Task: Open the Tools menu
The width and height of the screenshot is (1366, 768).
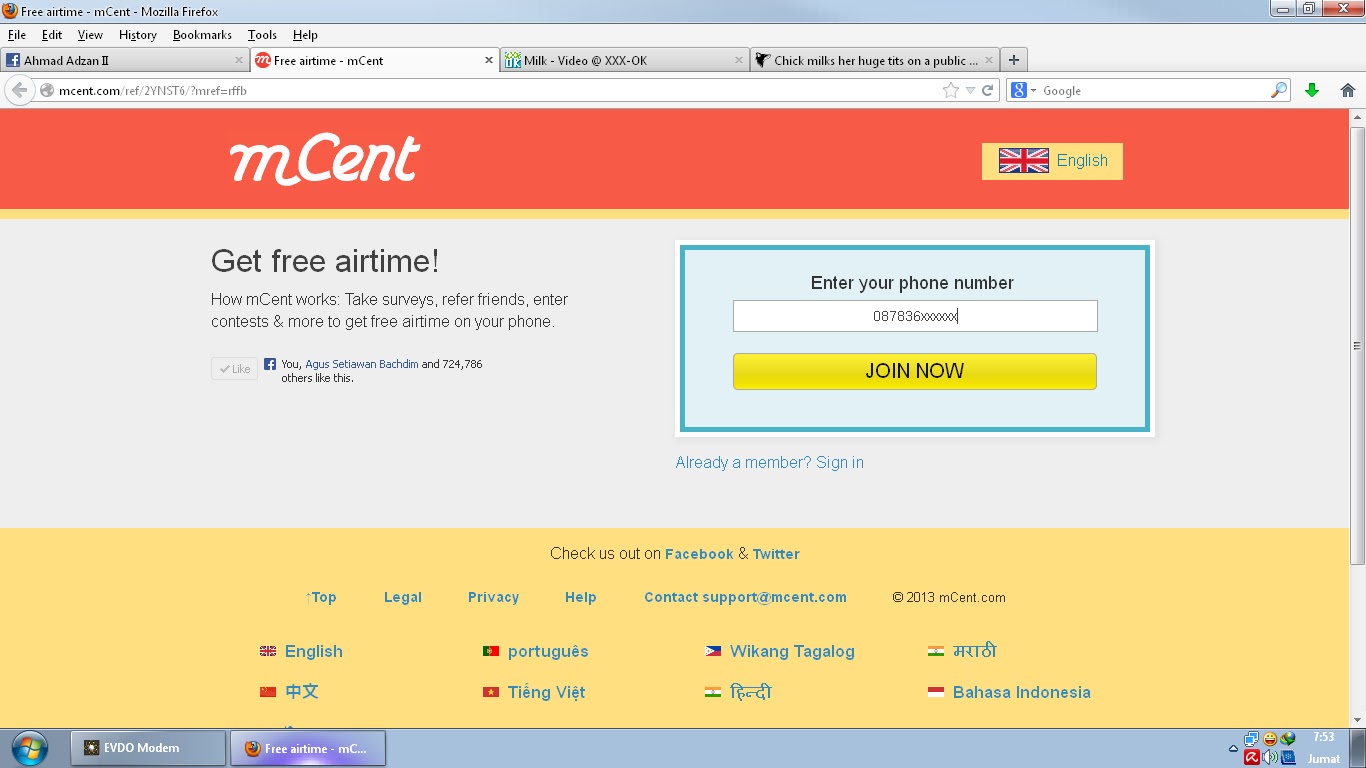Action: tap(262, 35)
